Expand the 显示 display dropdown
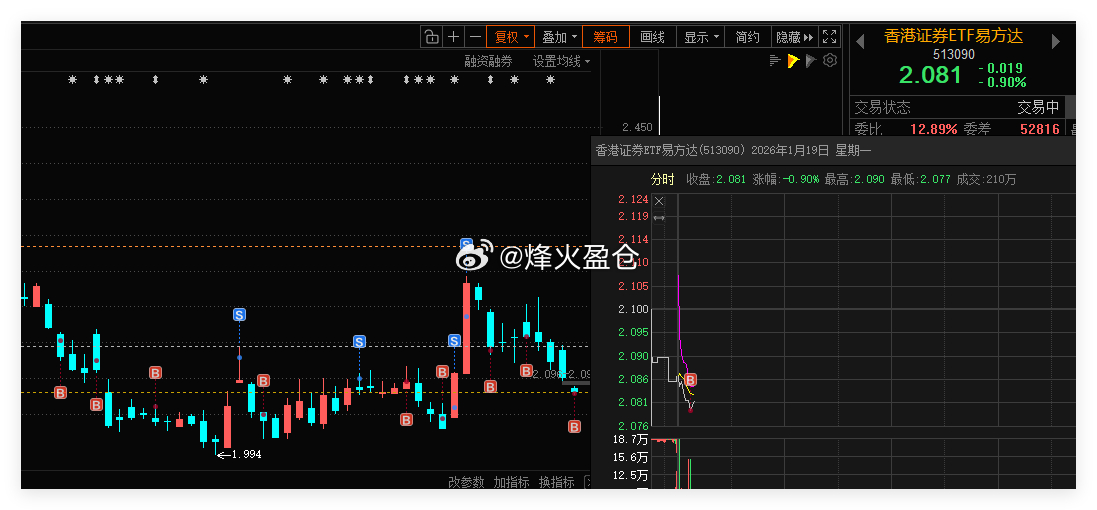Screen dimensions: 1097x510 tap(700, 37)
